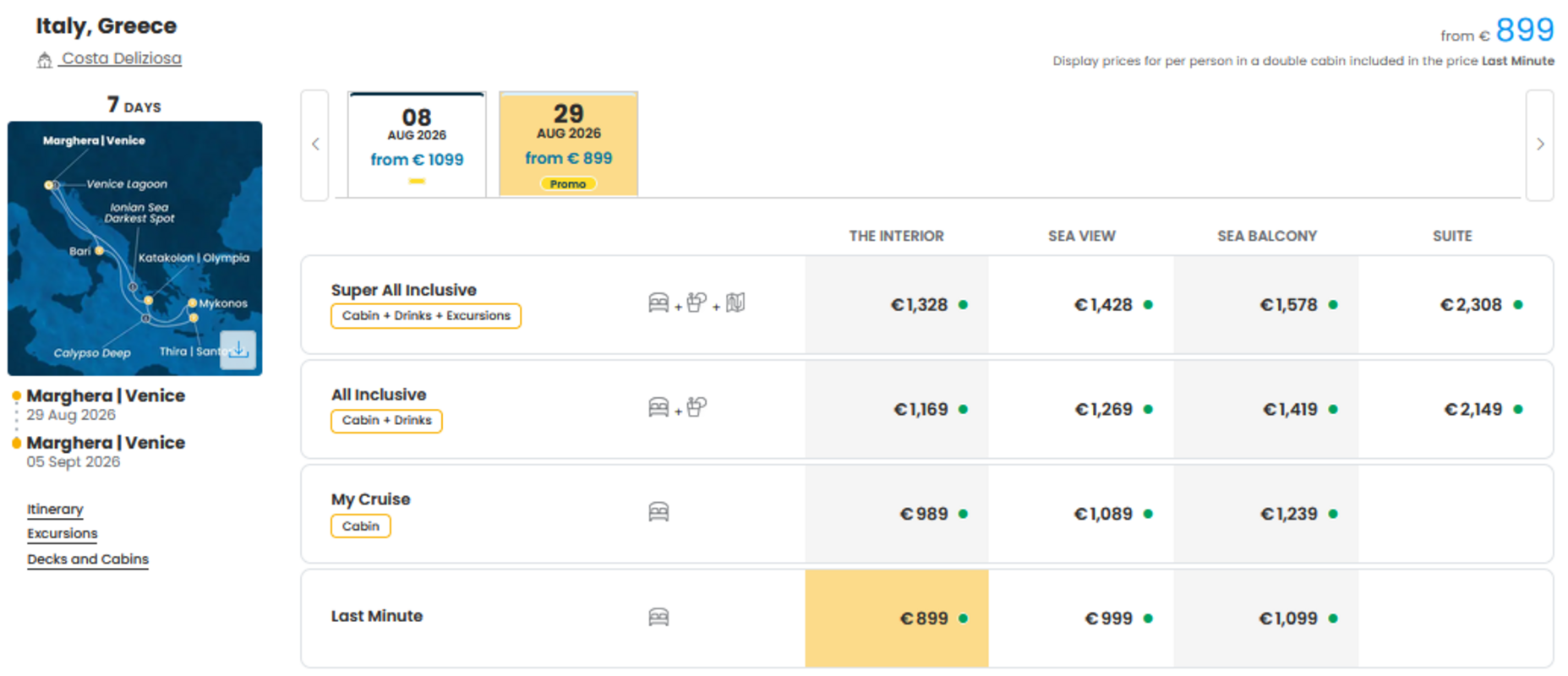Viewport: 1568px width, 676px height.
Task: Select Last Minute Sea View €999
Action: tap(1081, 619)
